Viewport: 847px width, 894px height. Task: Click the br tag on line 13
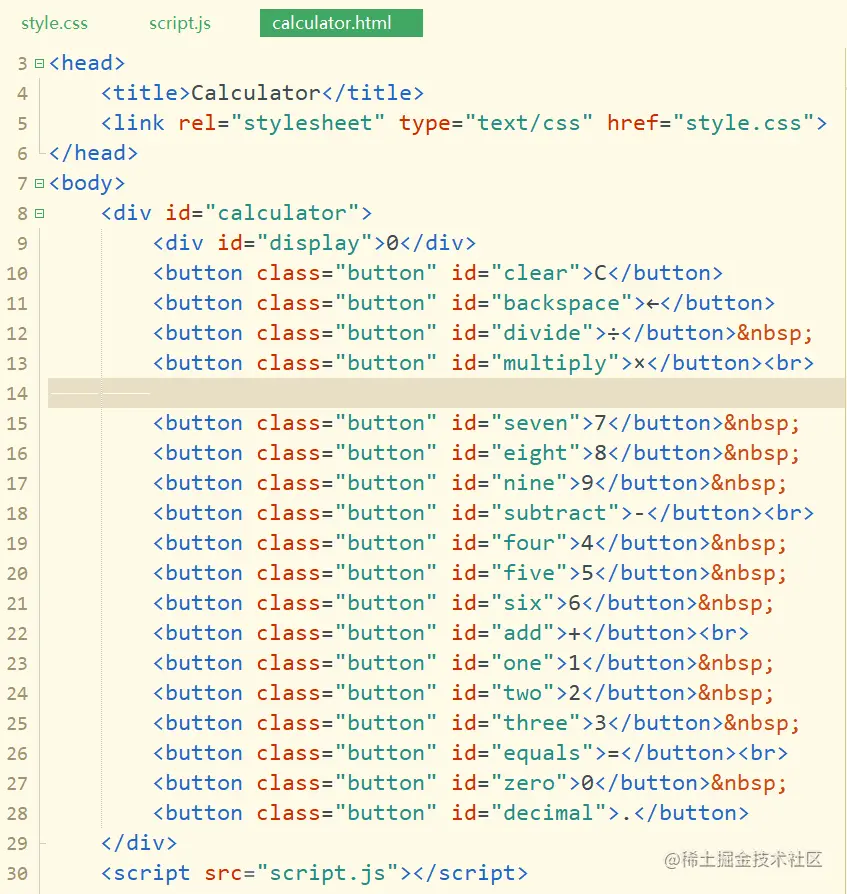788,363
